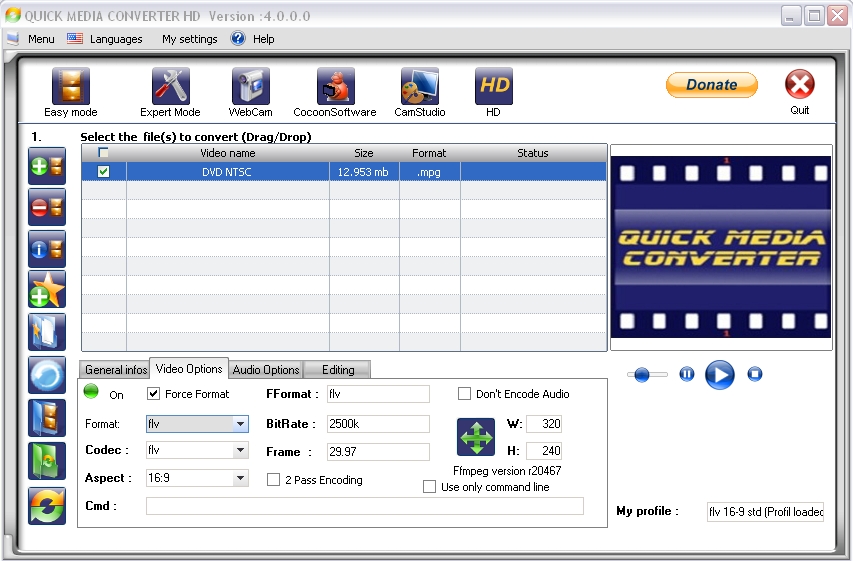Click the BitRate field showing 2500k
Viewport: 853px width, 561px height.
click(378, 424)
